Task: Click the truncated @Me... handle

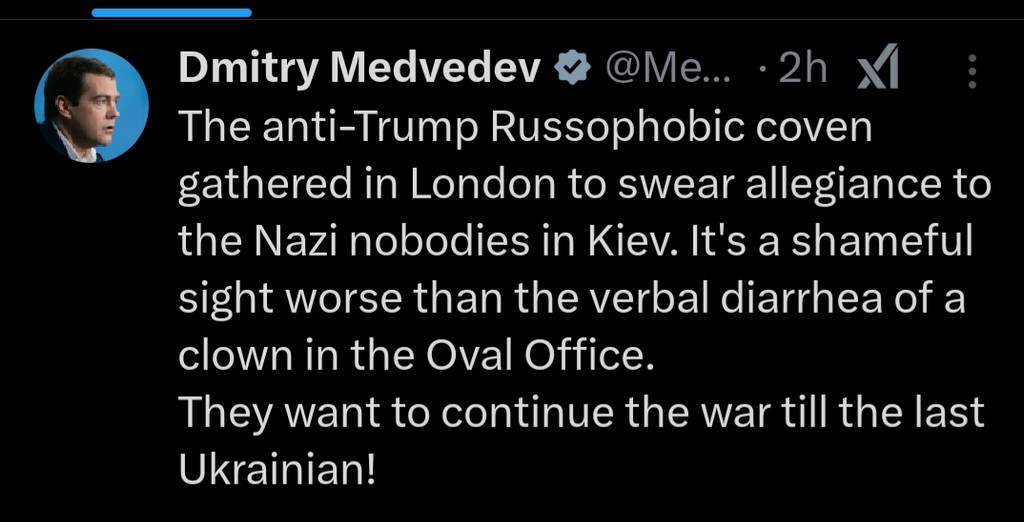Action: pyautogui.click(x=669, y=68)
